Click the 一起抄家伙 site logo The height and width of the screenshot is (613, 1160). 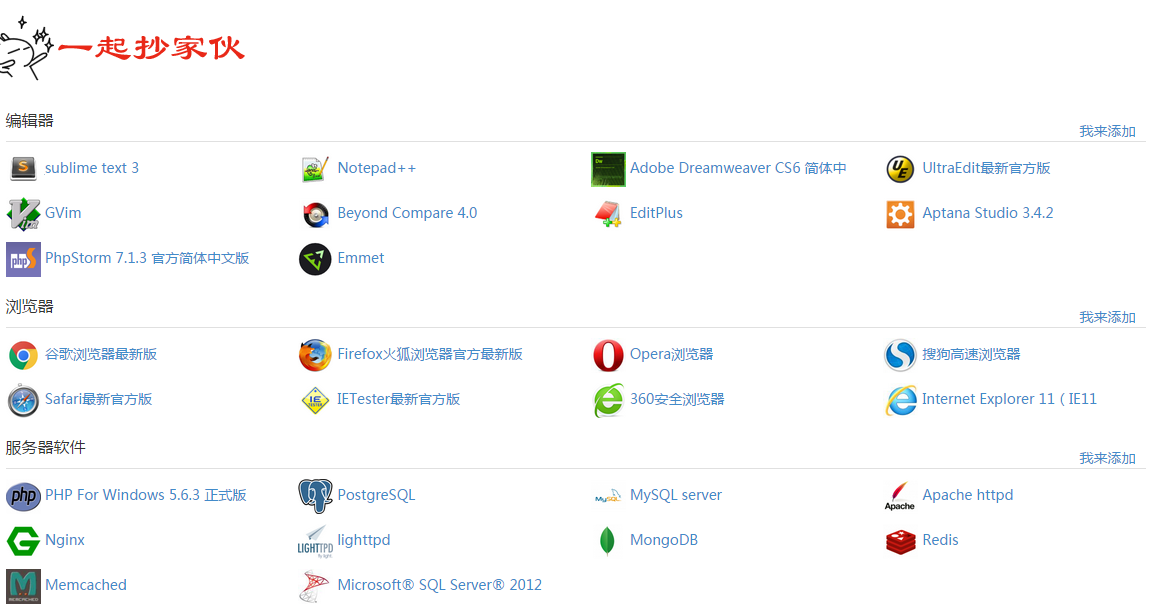[122, 48]
